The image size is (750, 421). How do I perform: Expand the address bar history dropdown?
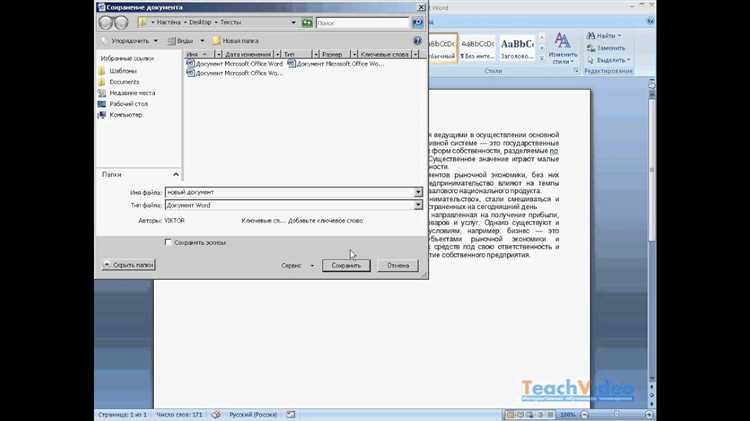pyautogui.click(x=293, y=22)
